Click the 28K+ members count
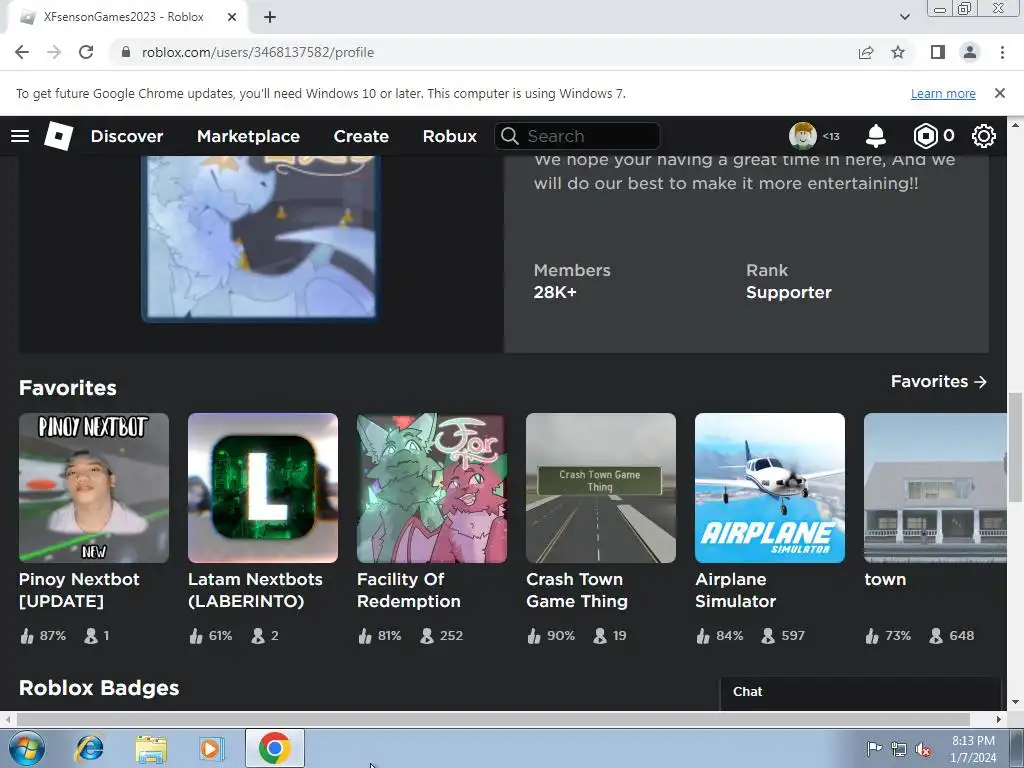The width and height of the screenshot is (1024, 768). (555, 292)
